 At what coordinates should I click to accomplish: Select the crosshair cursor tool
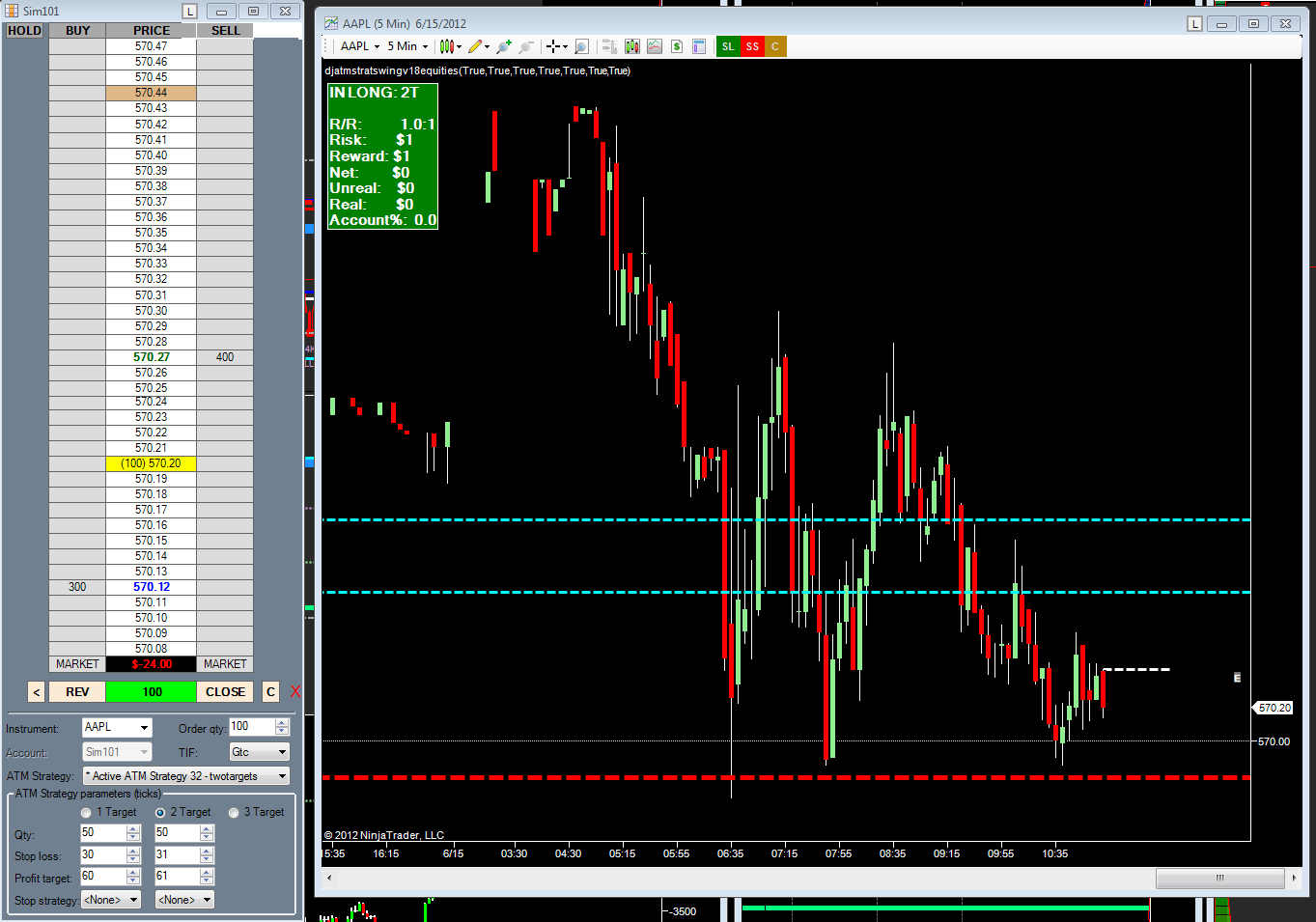[x=553, y=46]
